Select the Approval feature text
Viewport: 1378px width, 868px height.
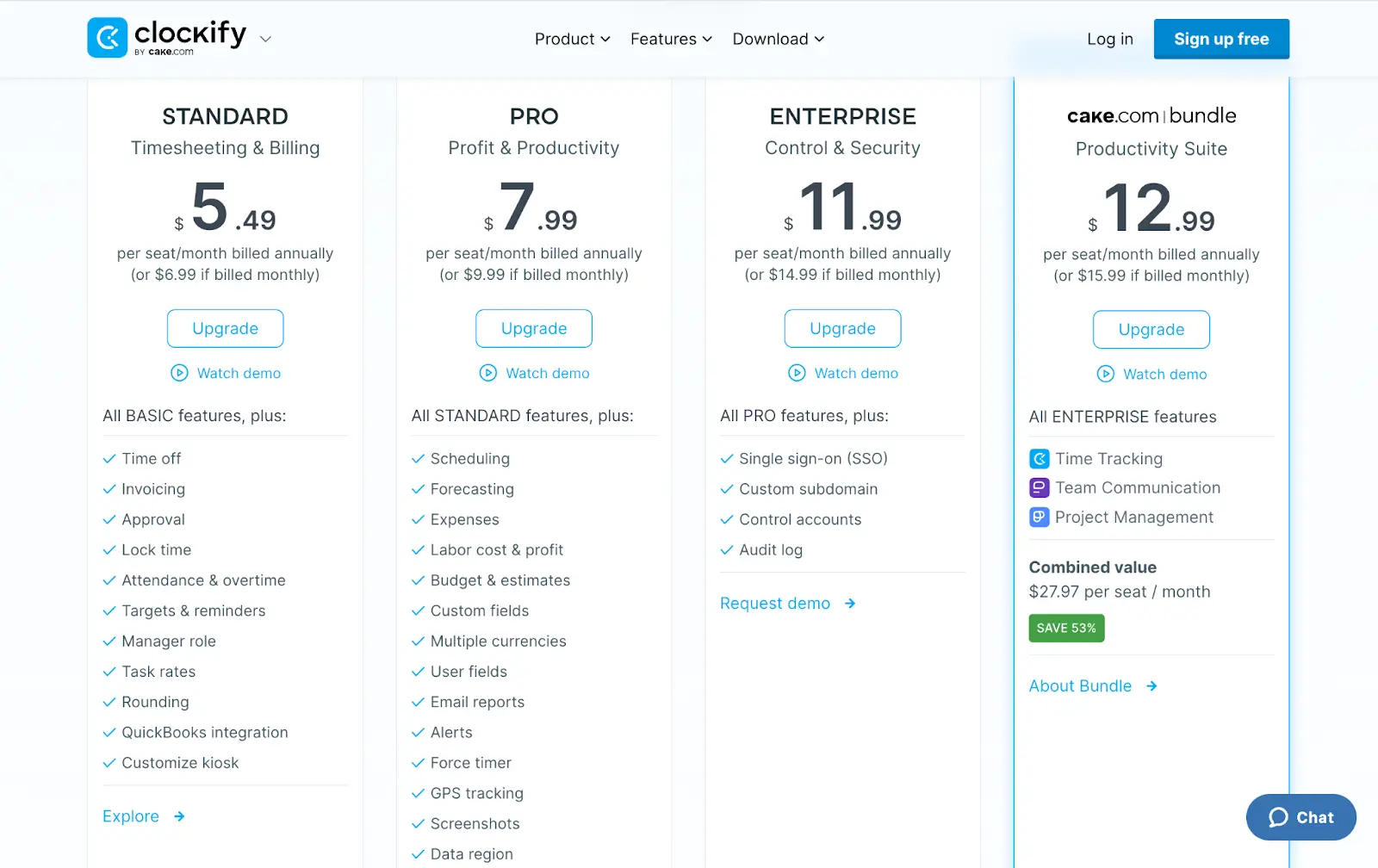pyautogui.click(x=153, y=520)
